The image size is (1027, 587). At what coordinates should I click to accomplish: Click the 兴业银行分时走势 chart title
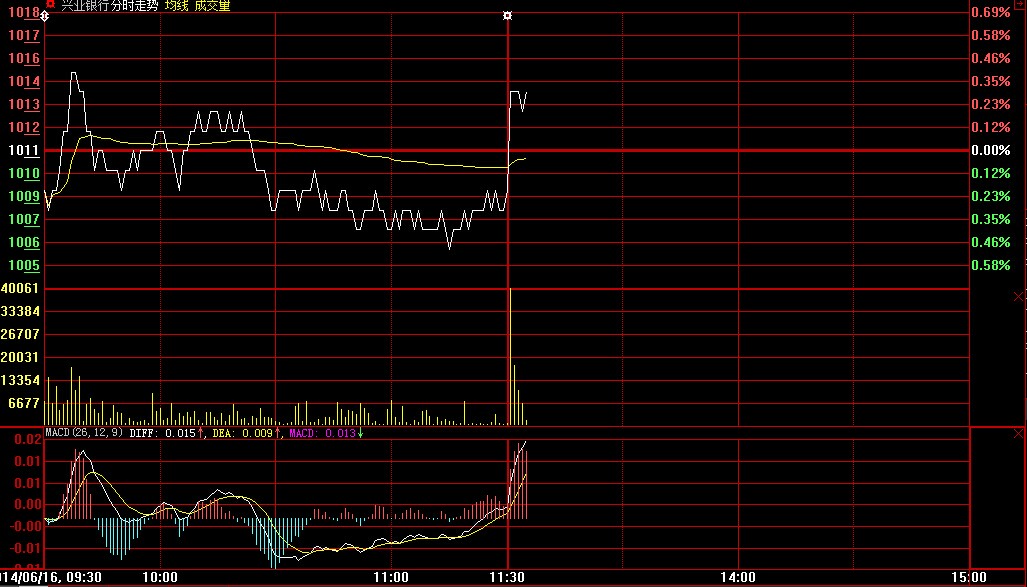(109, 6)
